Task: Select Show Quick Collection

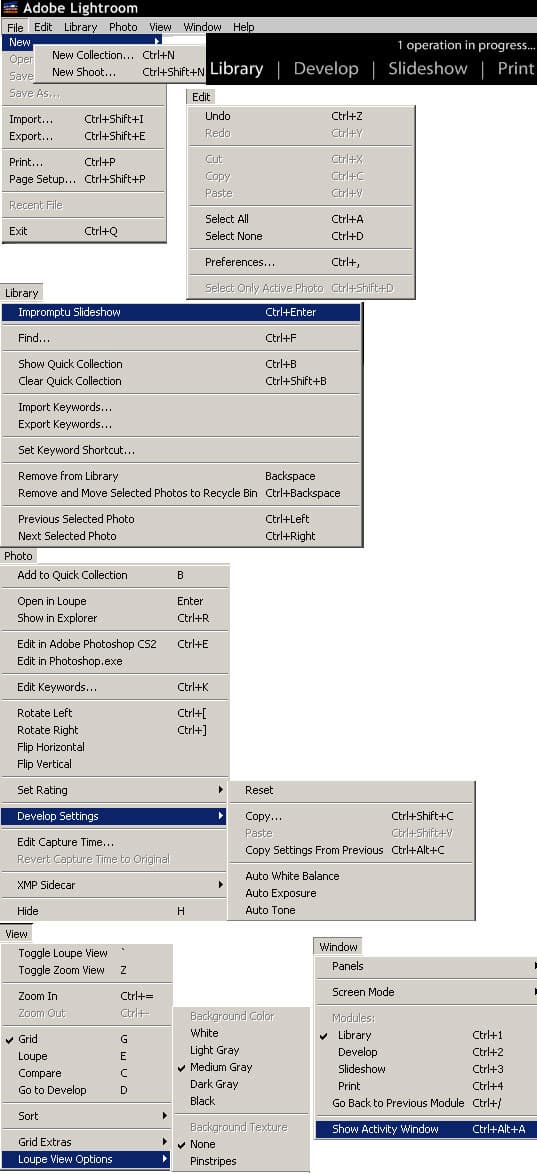Action: pos(180,364)
